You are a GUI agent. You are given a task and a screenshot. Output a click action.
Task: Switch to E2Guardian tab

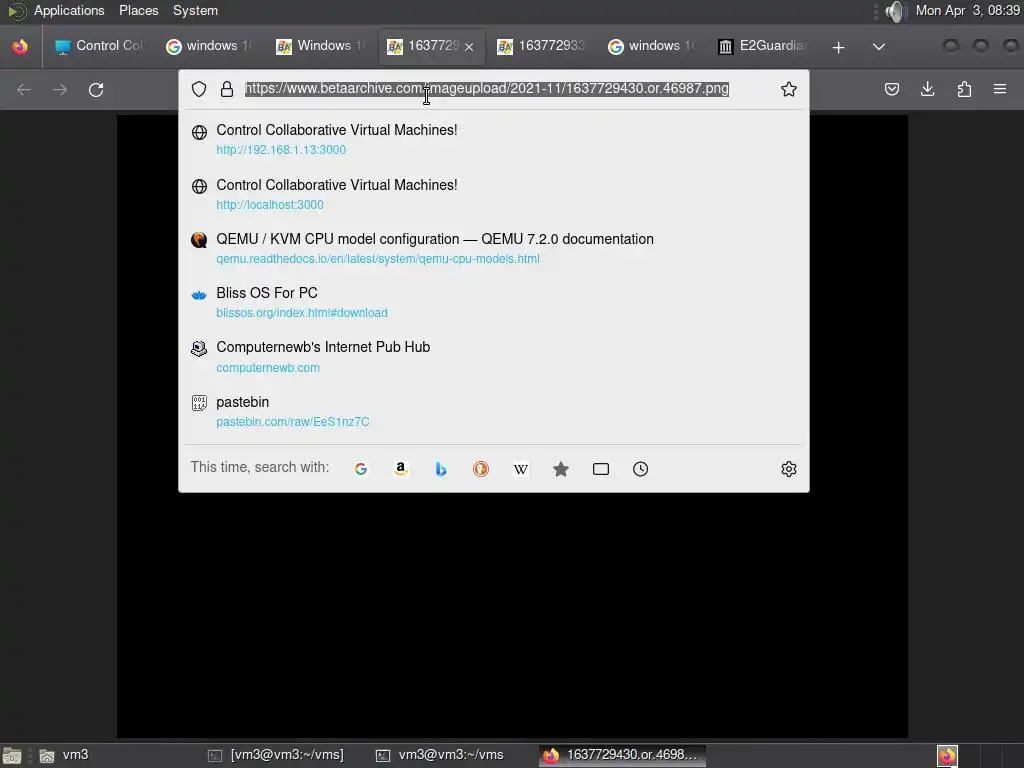click(x=762, y=46)
